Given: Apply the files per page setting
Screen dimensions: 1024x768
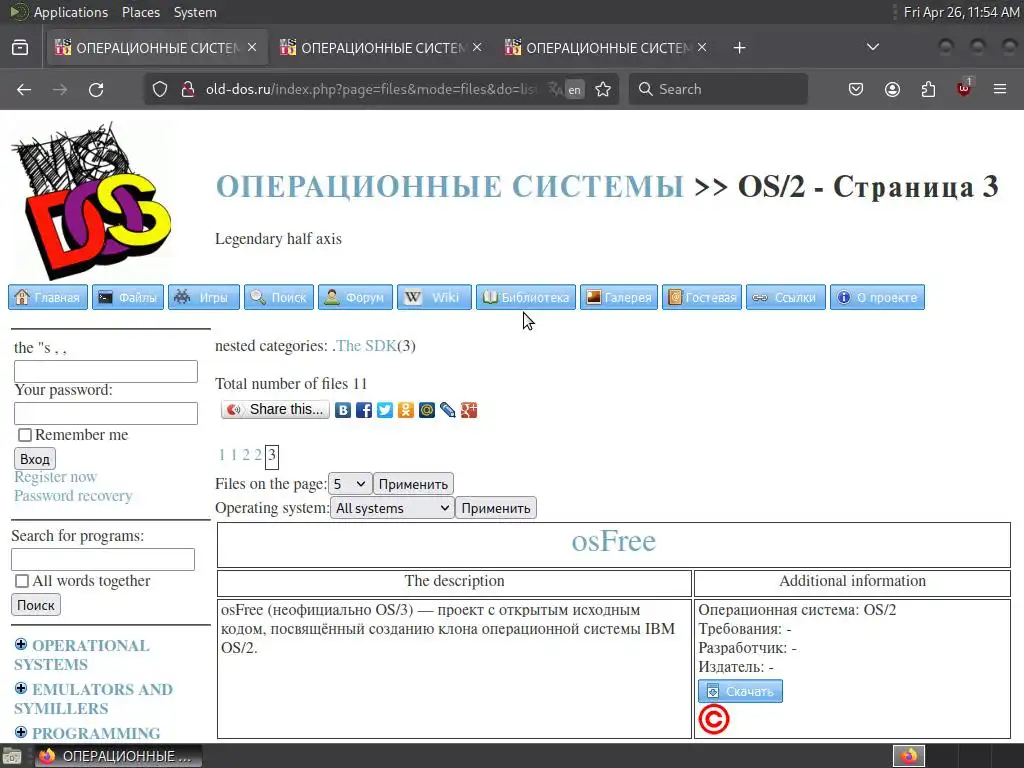Looking at the screenshot, I should coord(413,484).
